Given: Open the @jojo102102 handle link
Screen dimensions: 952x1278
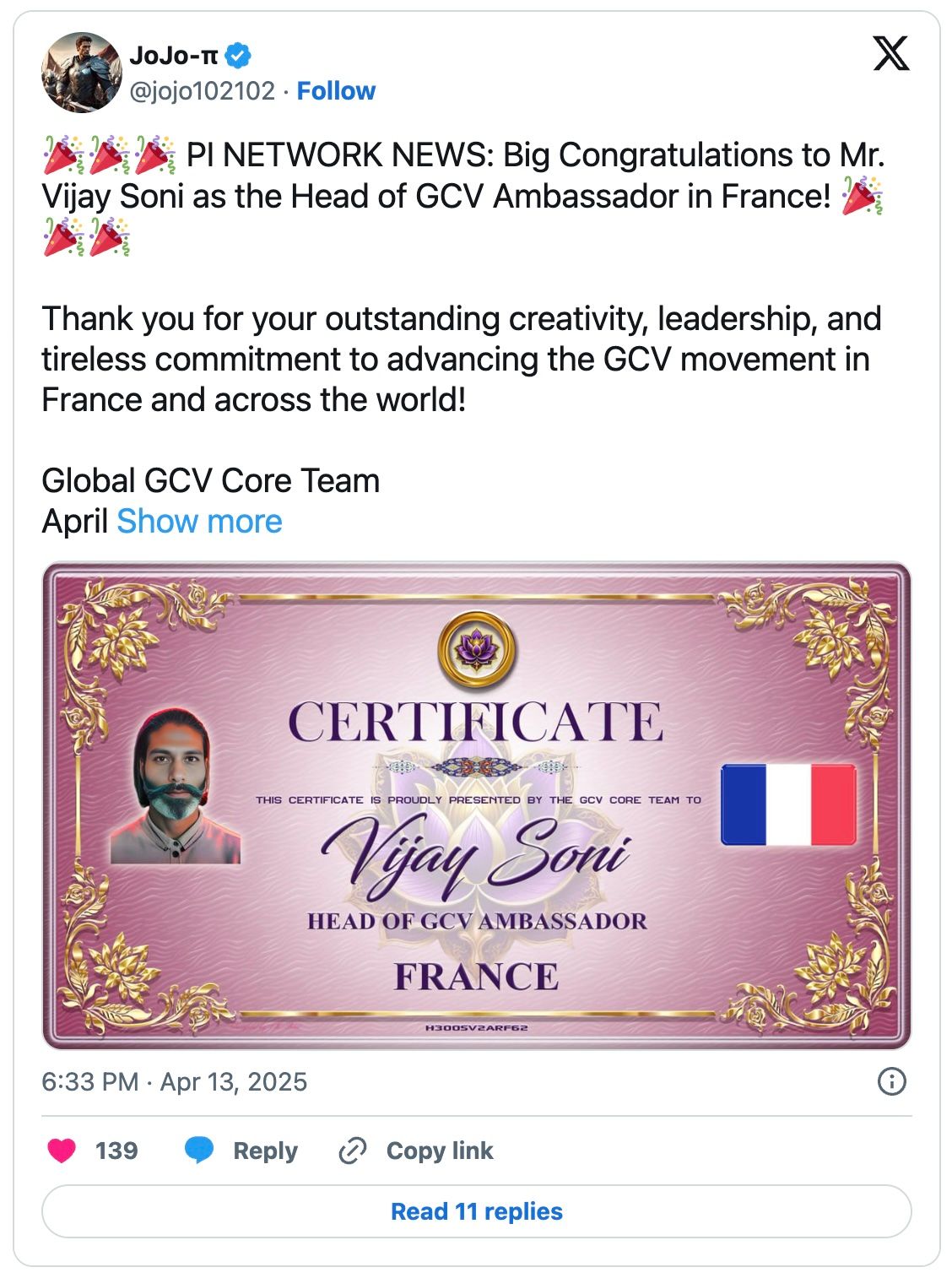Looking at the screenshot, I should (202, 91).
